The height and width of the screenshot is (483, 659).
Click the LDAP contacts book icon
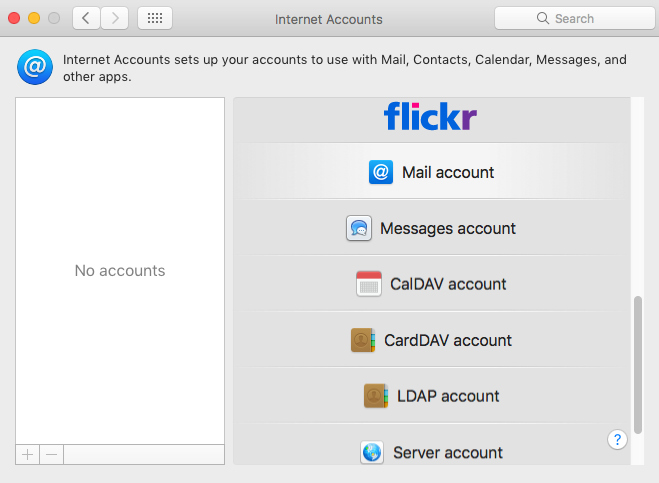tap(376, 396)
